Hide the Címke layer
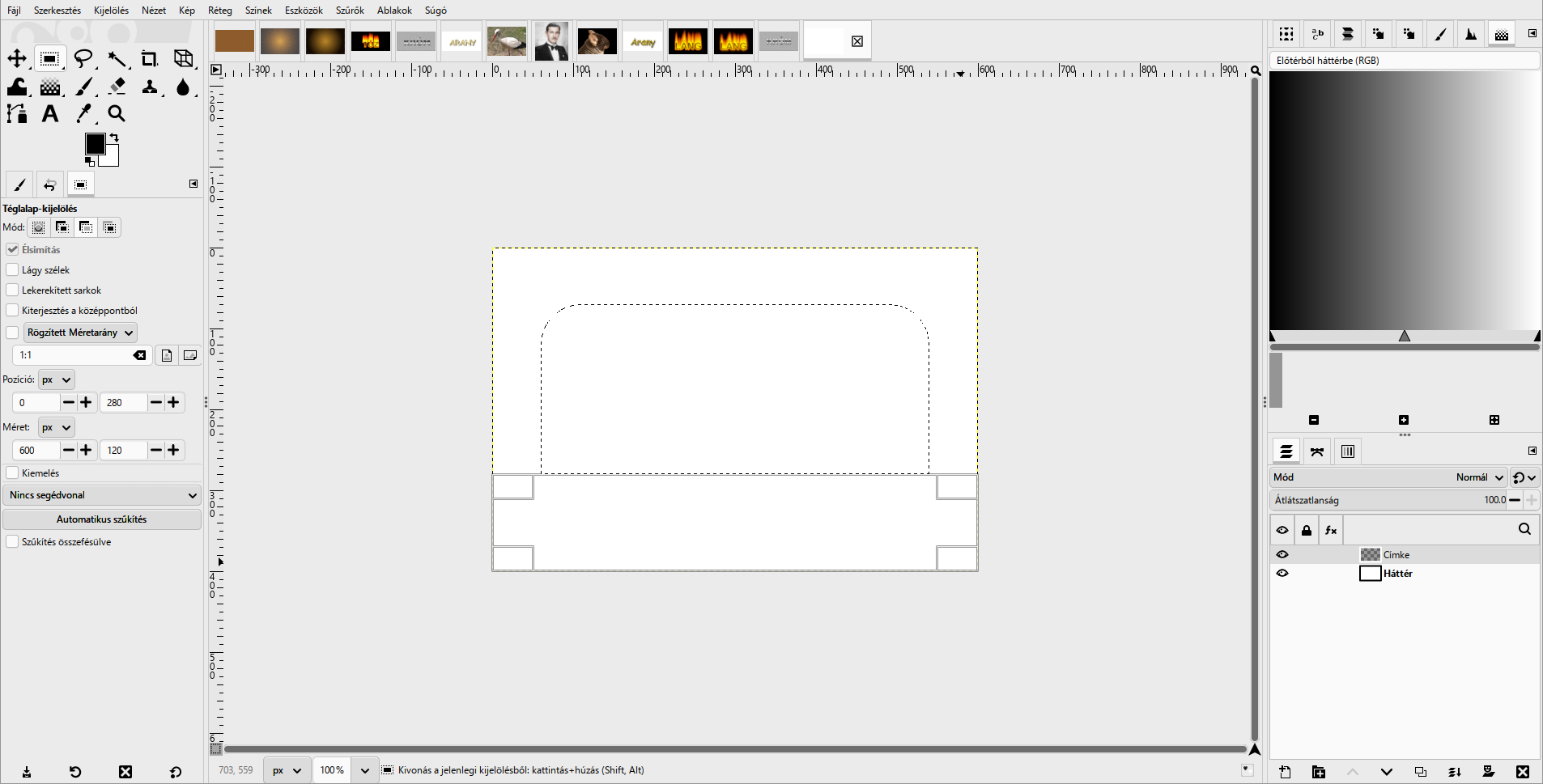 tap(1282, 554)
